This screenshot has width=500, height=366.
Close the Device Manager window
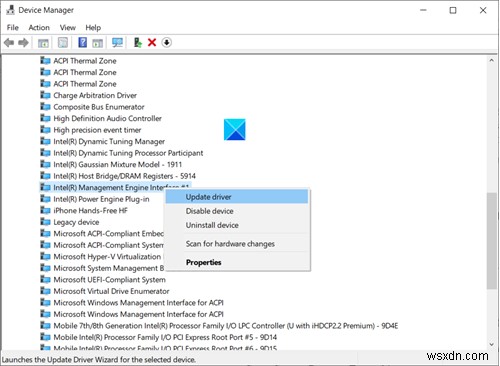pos(483,10)
